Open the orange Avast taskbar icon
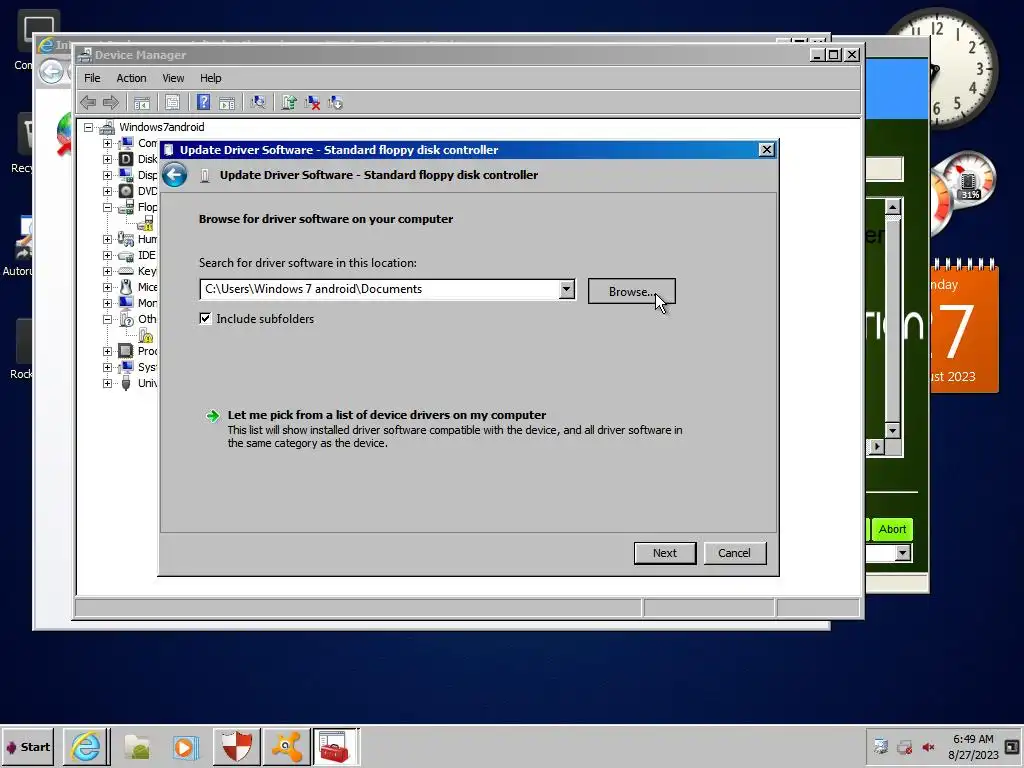The height and width of the screenshot is (768, 1024). [287, 746]
